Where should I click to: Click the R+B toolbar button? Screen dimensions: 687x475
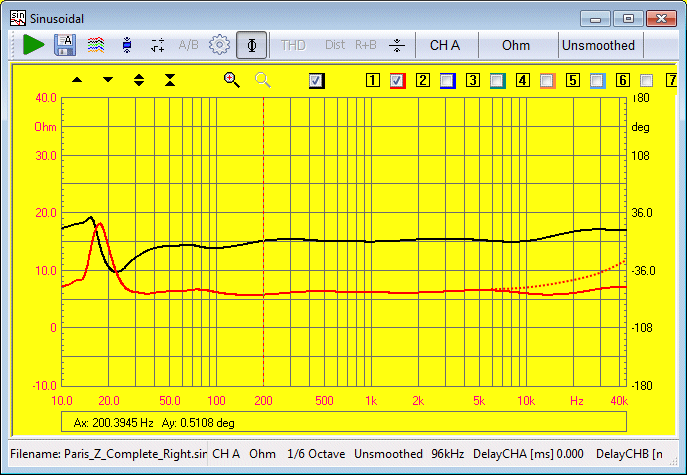366,45
